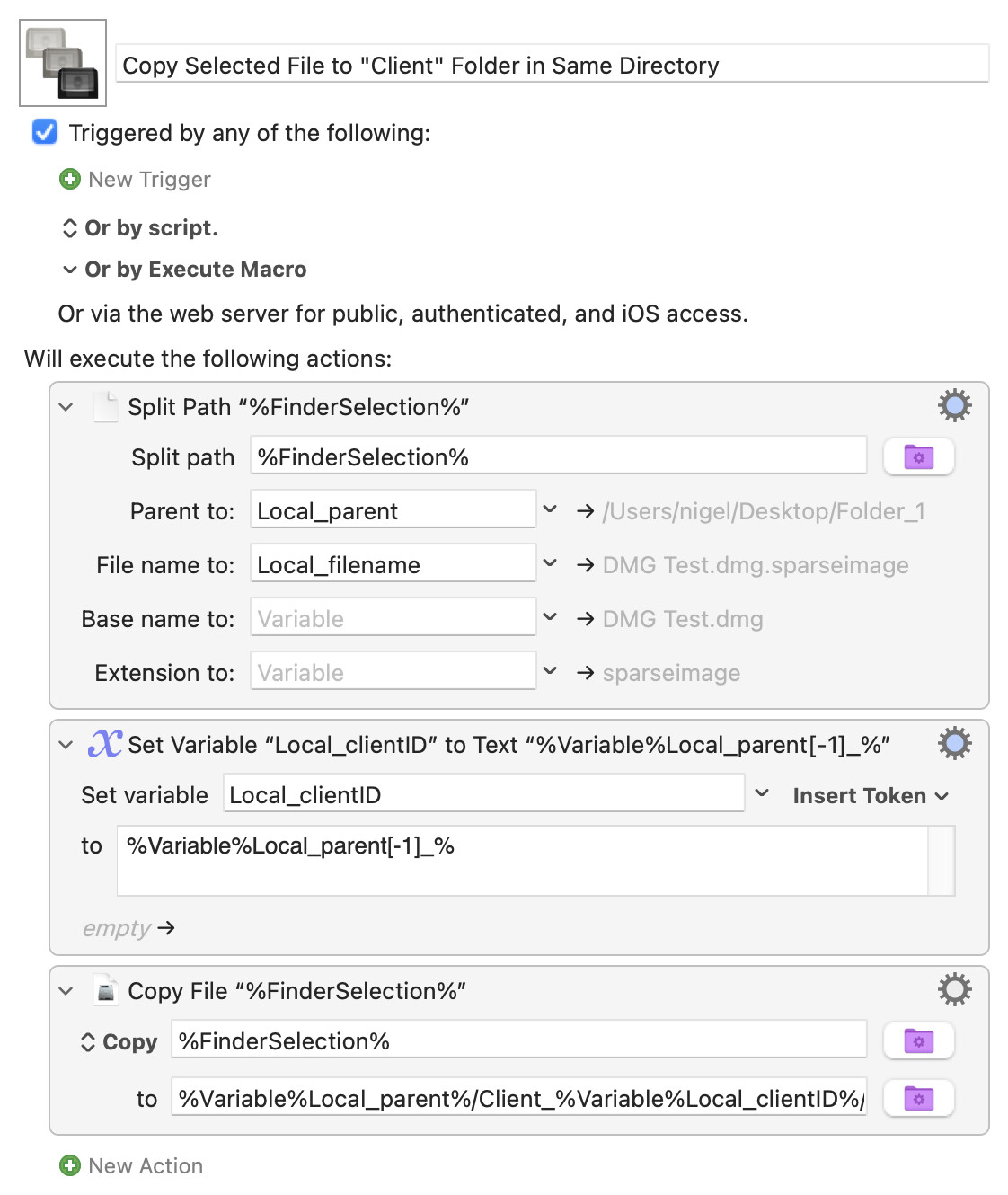Open gear menu for Copy File action
Screen dimensions: 1008x1195
click(x=954, y=990)
